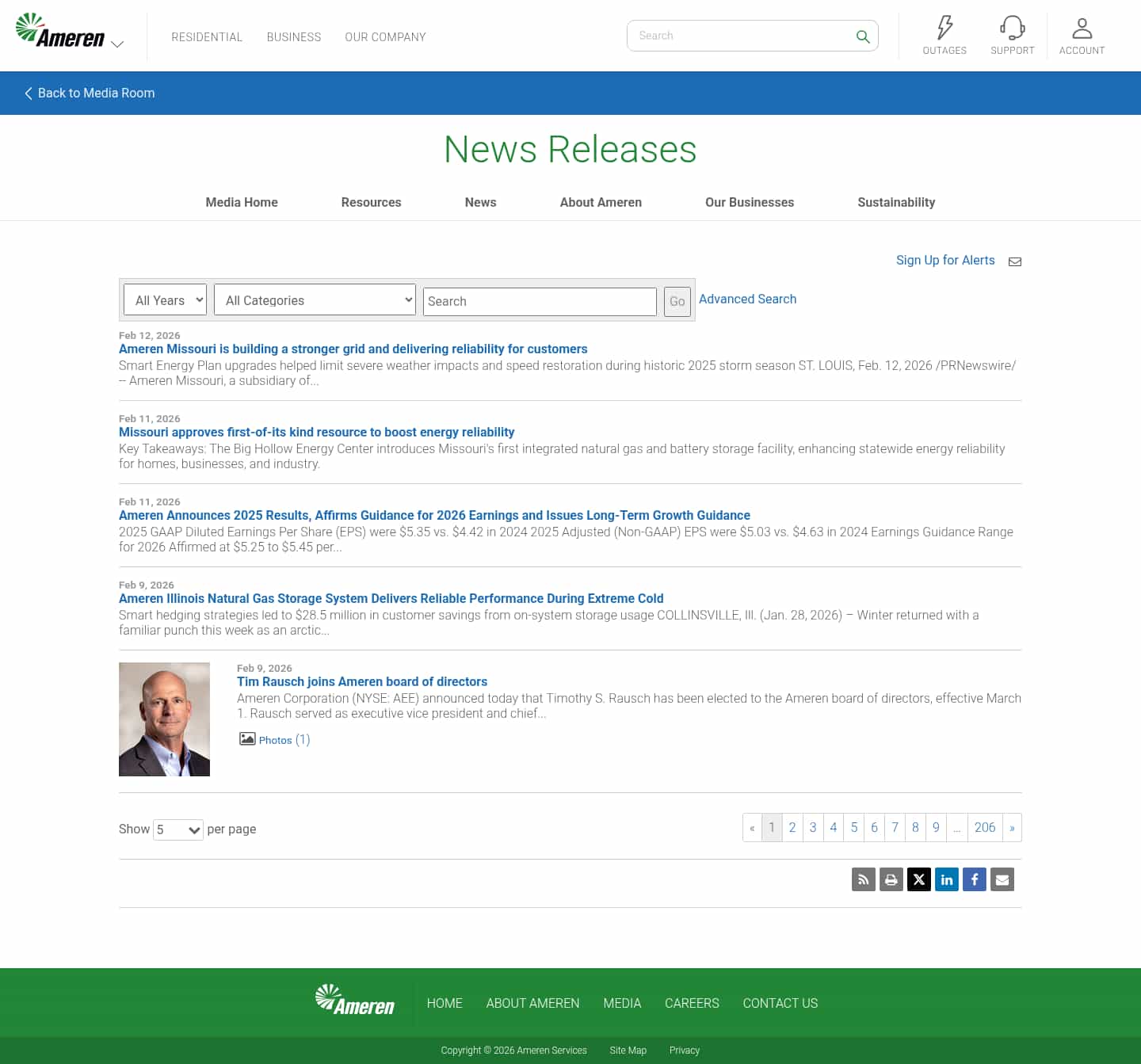Viewport: 1141px width, 1064px height.
Task: Open the All Years dropdown
Action: 165,299
